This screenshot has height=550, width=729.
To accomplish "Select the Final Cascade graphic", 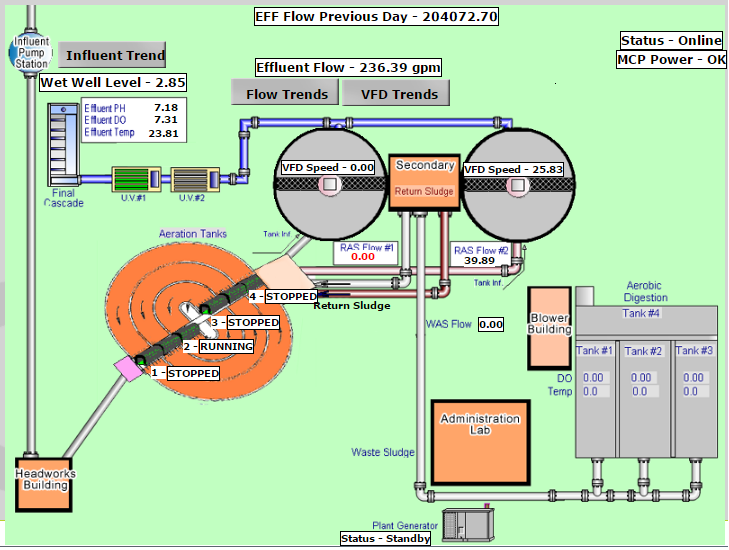I will 64,145.
